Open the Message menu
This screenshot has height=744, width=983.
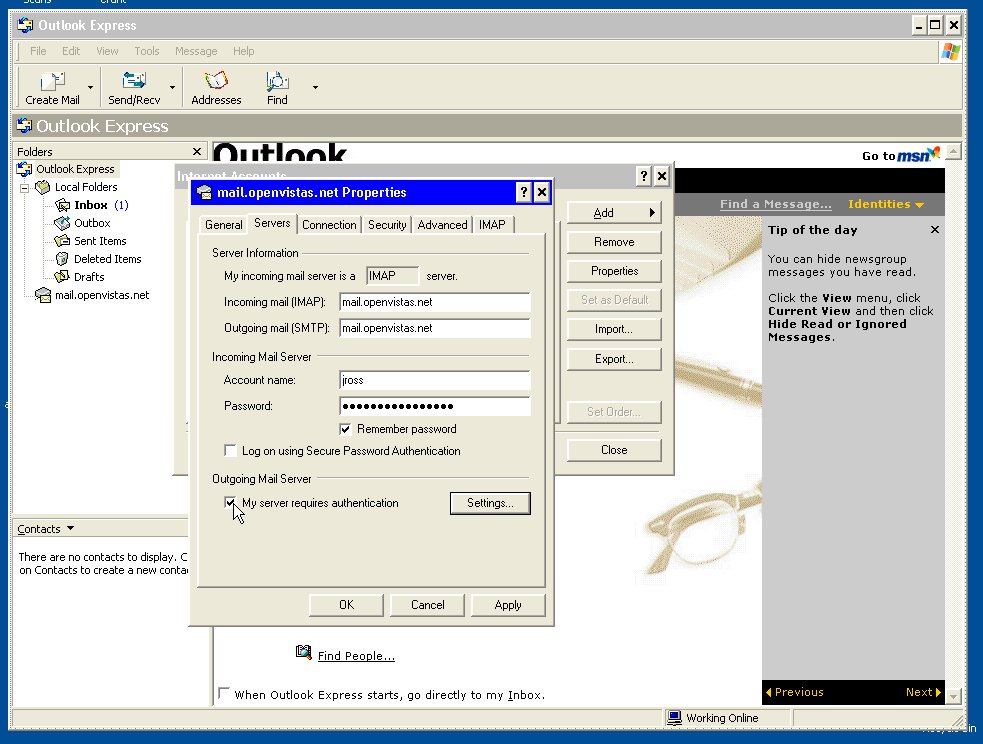pos(196,51)
